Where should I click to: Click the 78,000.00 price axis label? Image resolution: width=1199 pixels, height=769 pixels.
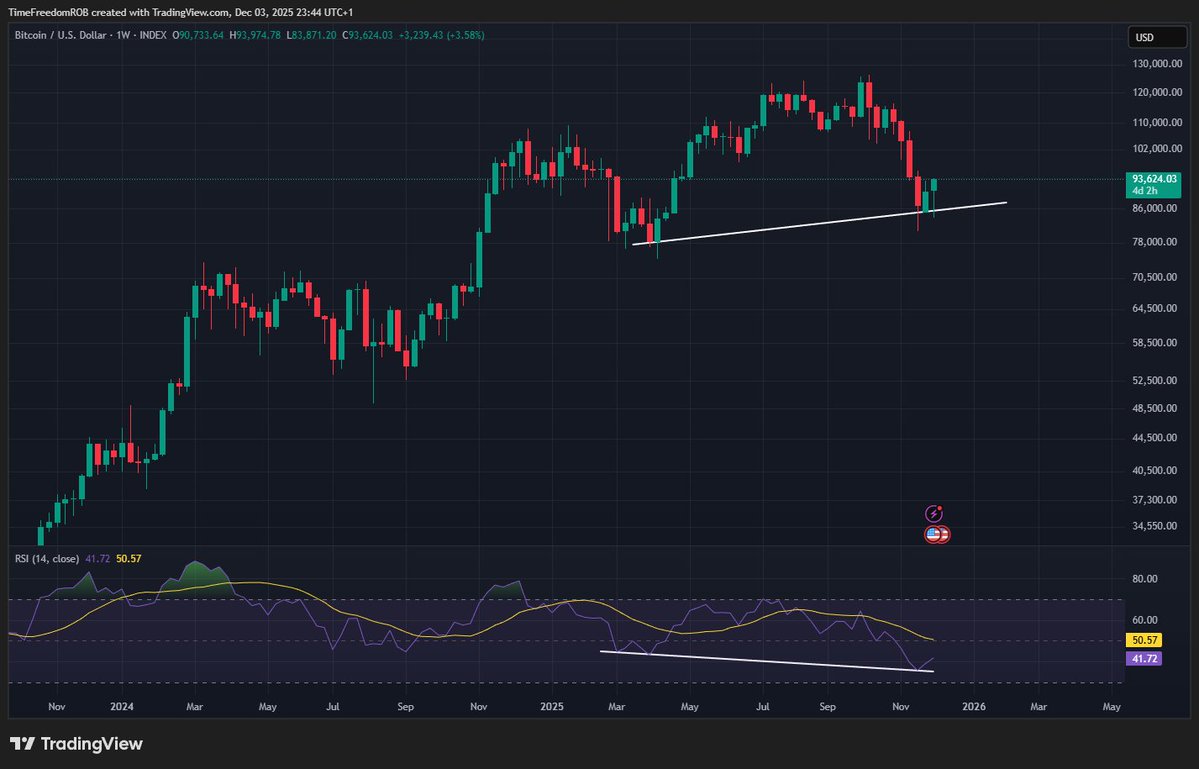click(1157, 242)
